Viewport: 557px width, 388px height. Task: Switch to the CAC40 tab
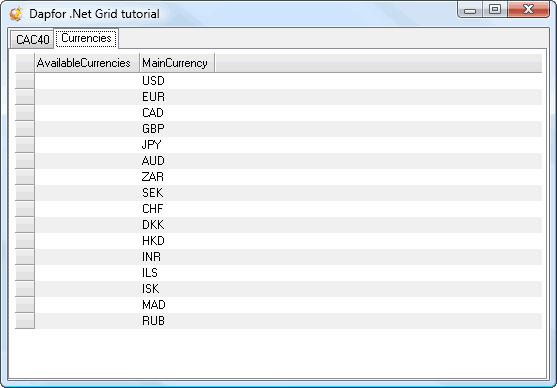pos(32,39)
